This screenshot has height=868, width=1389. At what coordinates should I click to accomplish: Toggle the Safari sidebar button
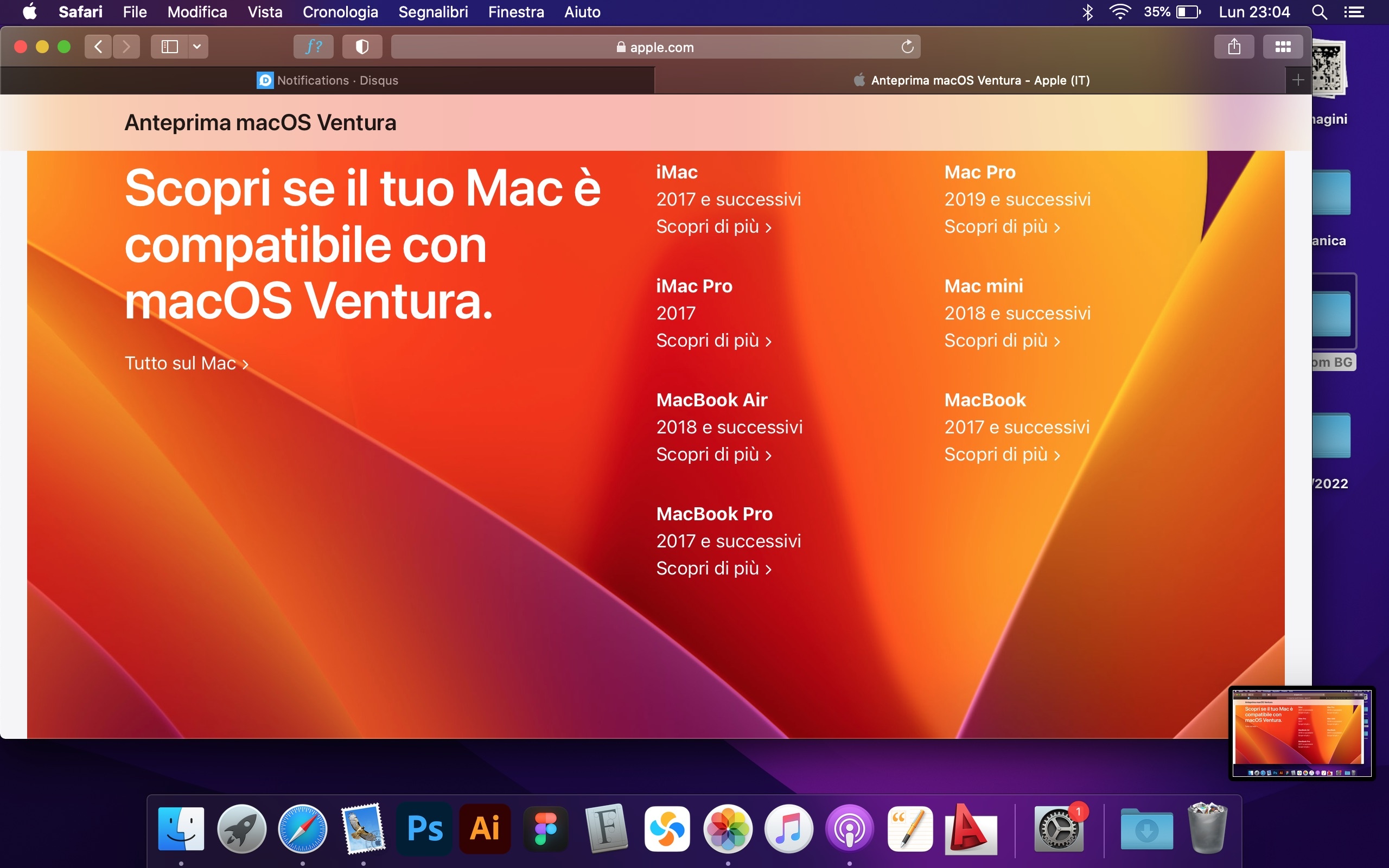coord(169,47)
